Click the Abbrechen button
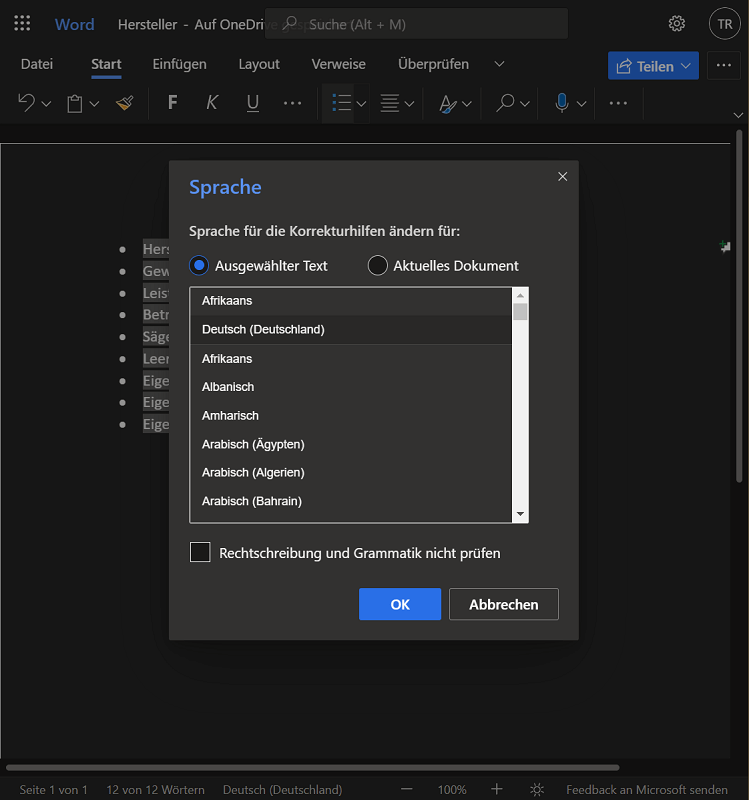Image resolution: width=749 pixels, height=800 pixels. click(504, 604)
